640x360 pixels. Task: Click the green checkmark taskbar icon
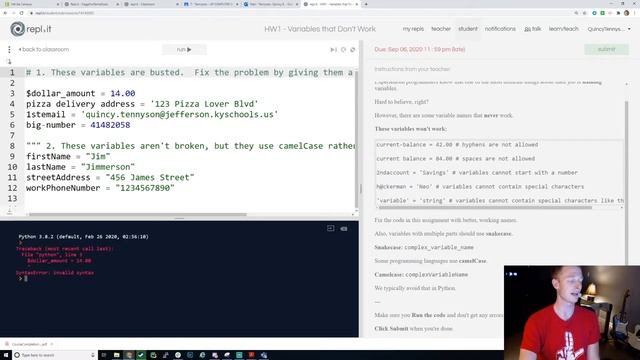tap(141, 355)
